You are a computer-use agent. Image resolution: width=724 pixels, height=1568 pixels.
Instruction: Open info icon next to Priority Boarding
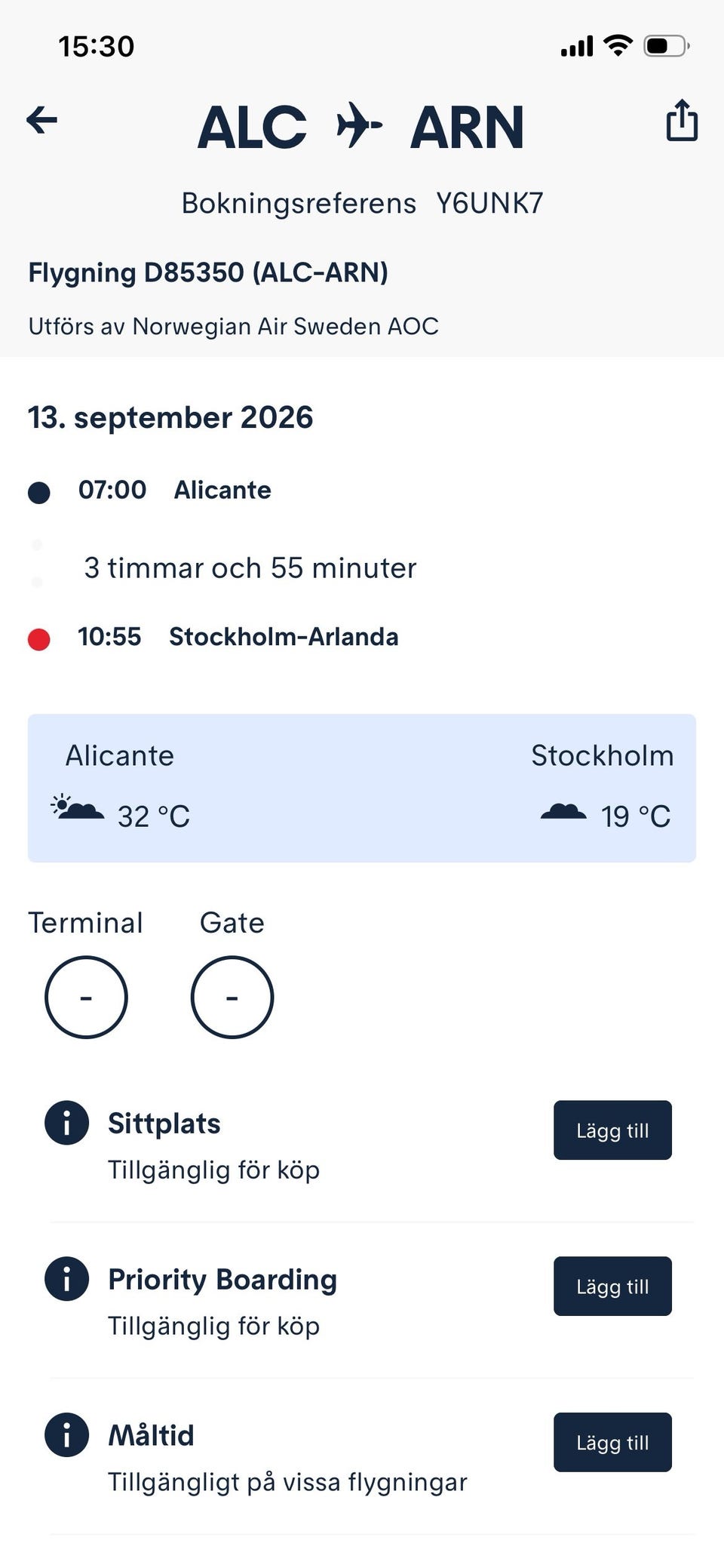67,1279
